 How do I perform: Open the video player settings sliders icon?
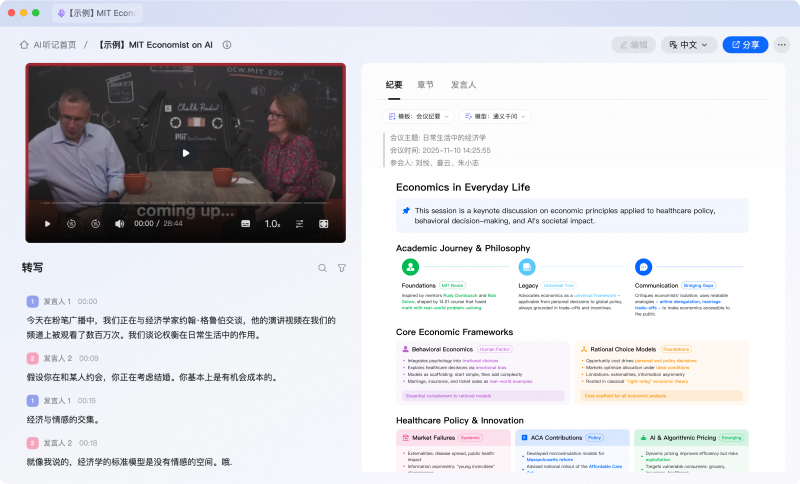(298, 224)
